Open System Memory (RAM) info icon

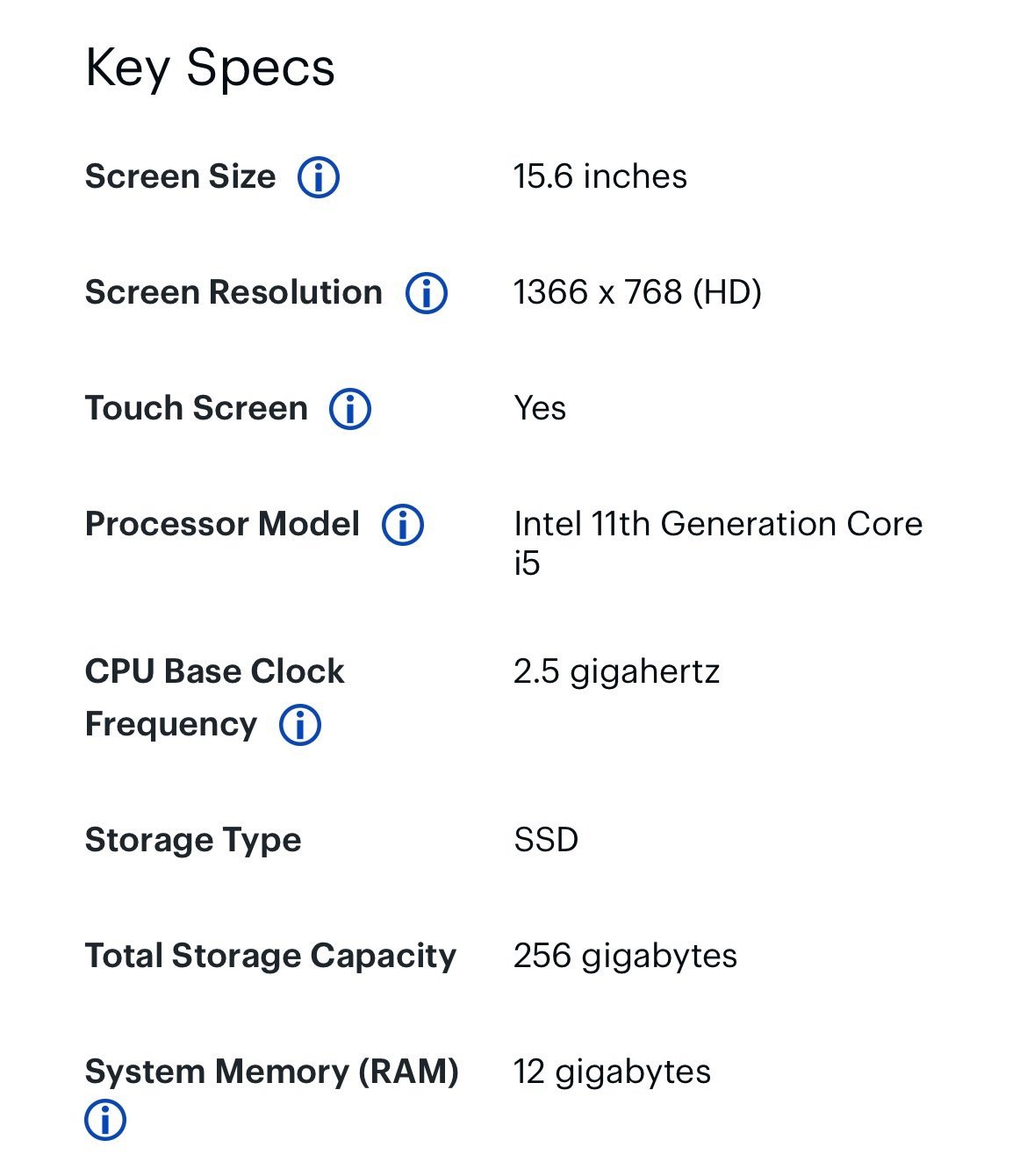[105, 1121]
